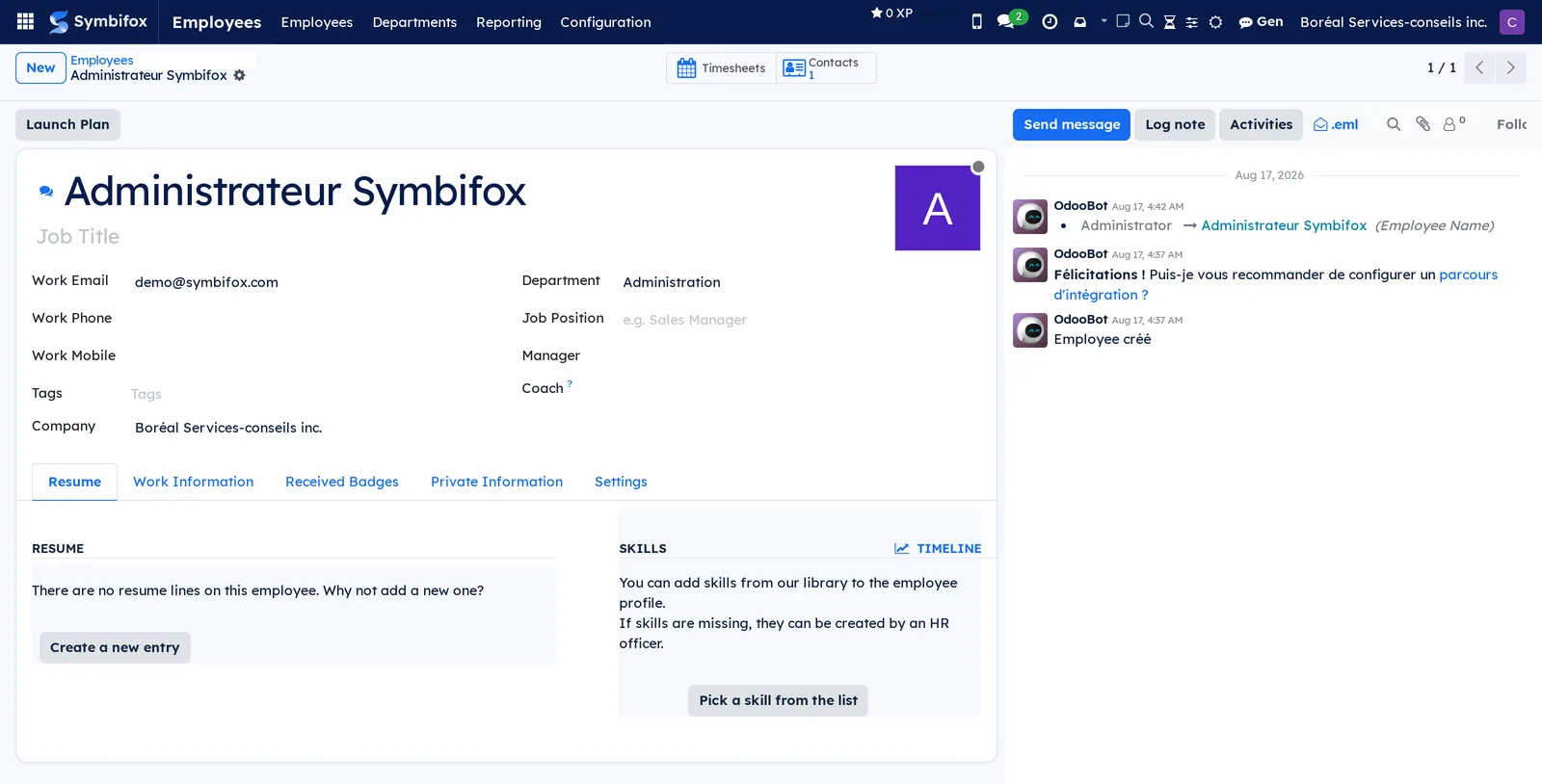Toggle the presence status dot on avatar
Screen dimensions: 1542x784
(978, 167)
